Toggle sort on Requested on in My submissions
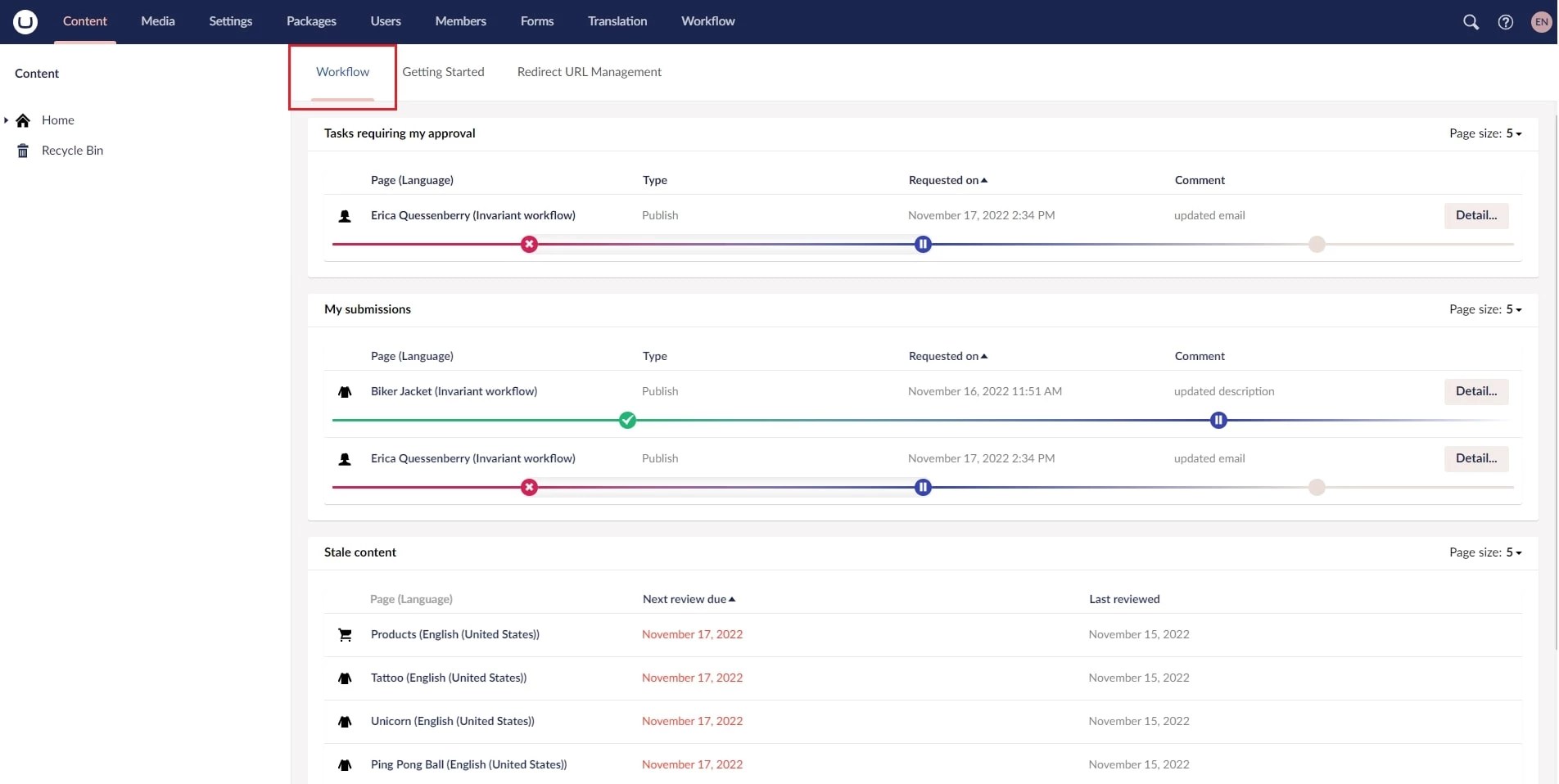The width and height of the screenshot is (1559, 784). point(947,356)
